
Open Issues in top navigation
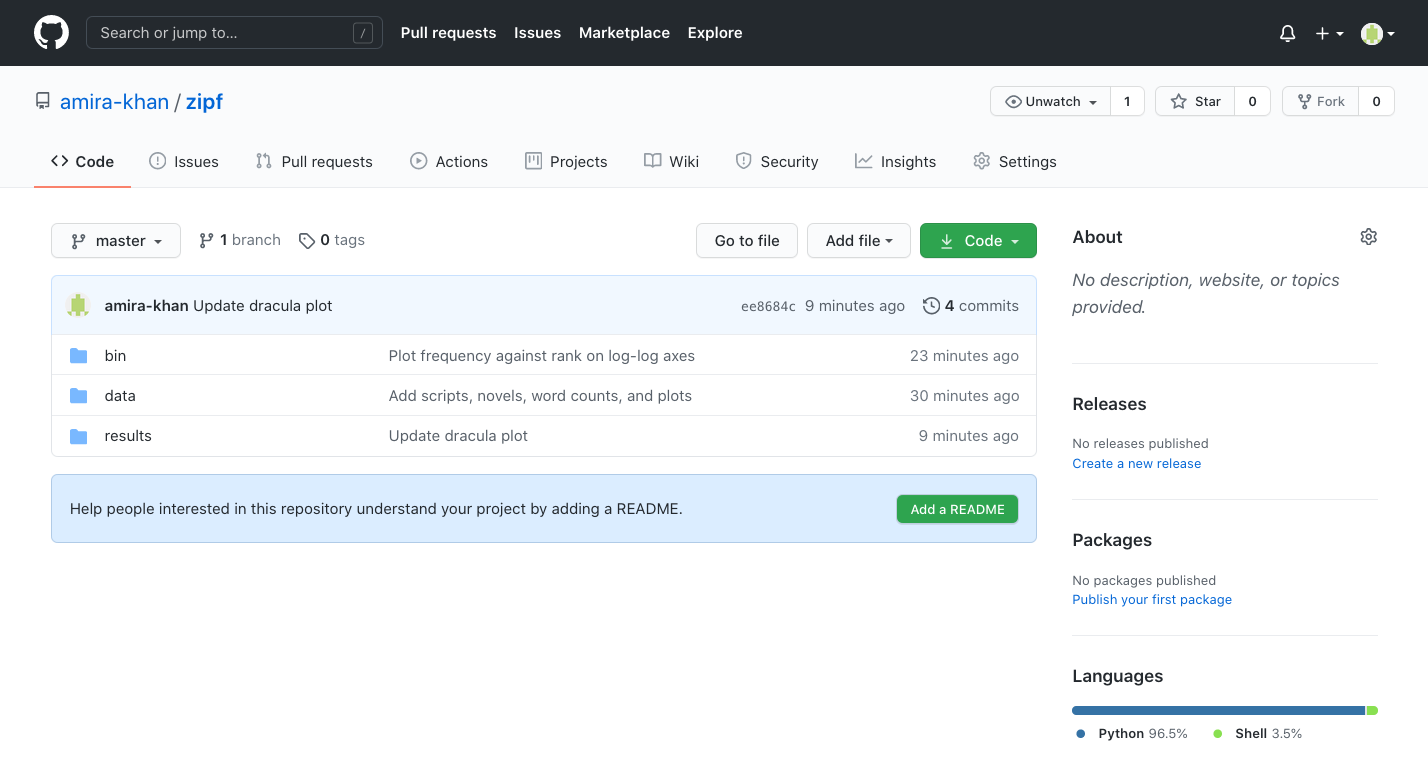pos(537,33)
